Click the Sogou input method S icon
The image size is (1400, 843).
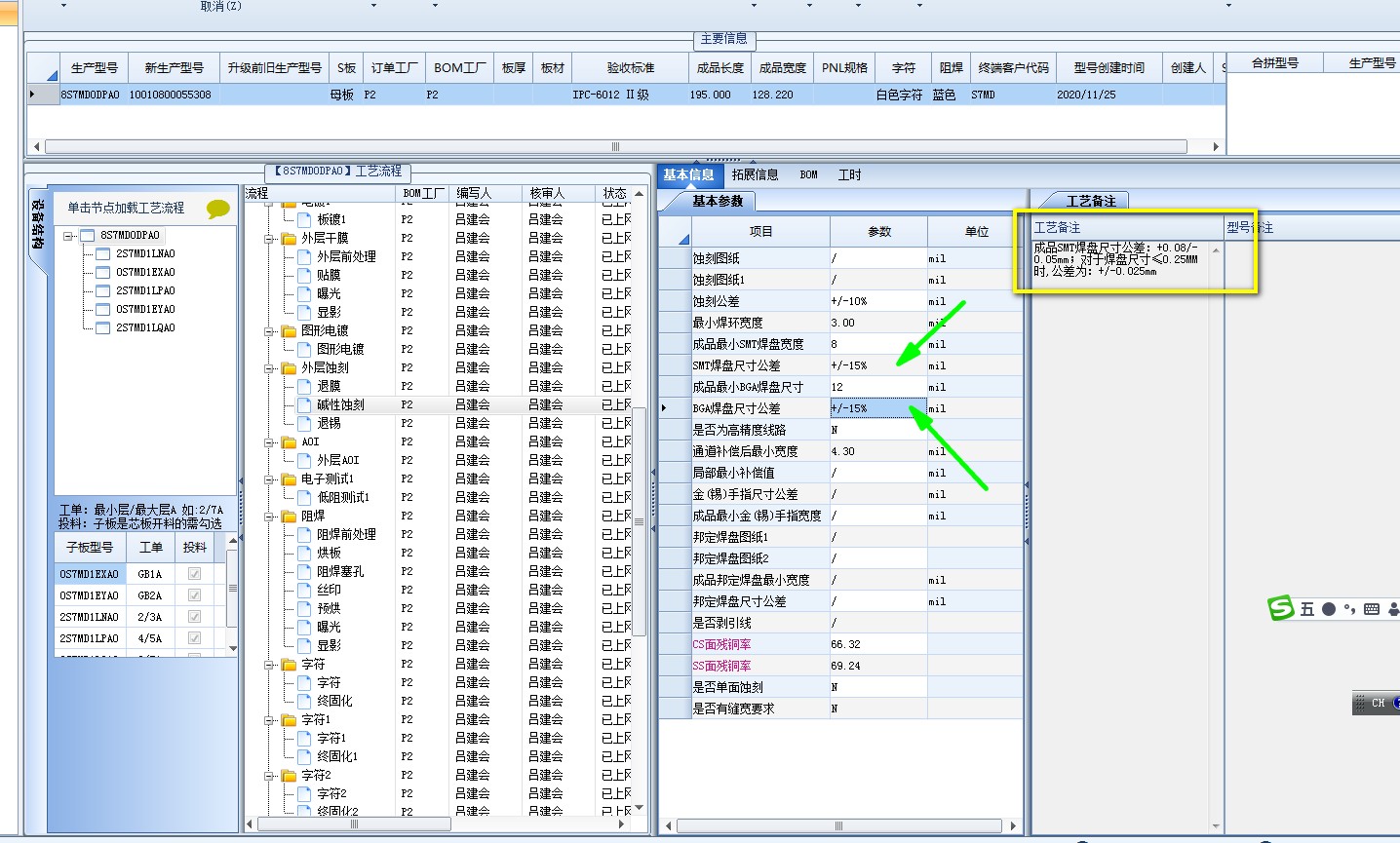coord(1280,608)
